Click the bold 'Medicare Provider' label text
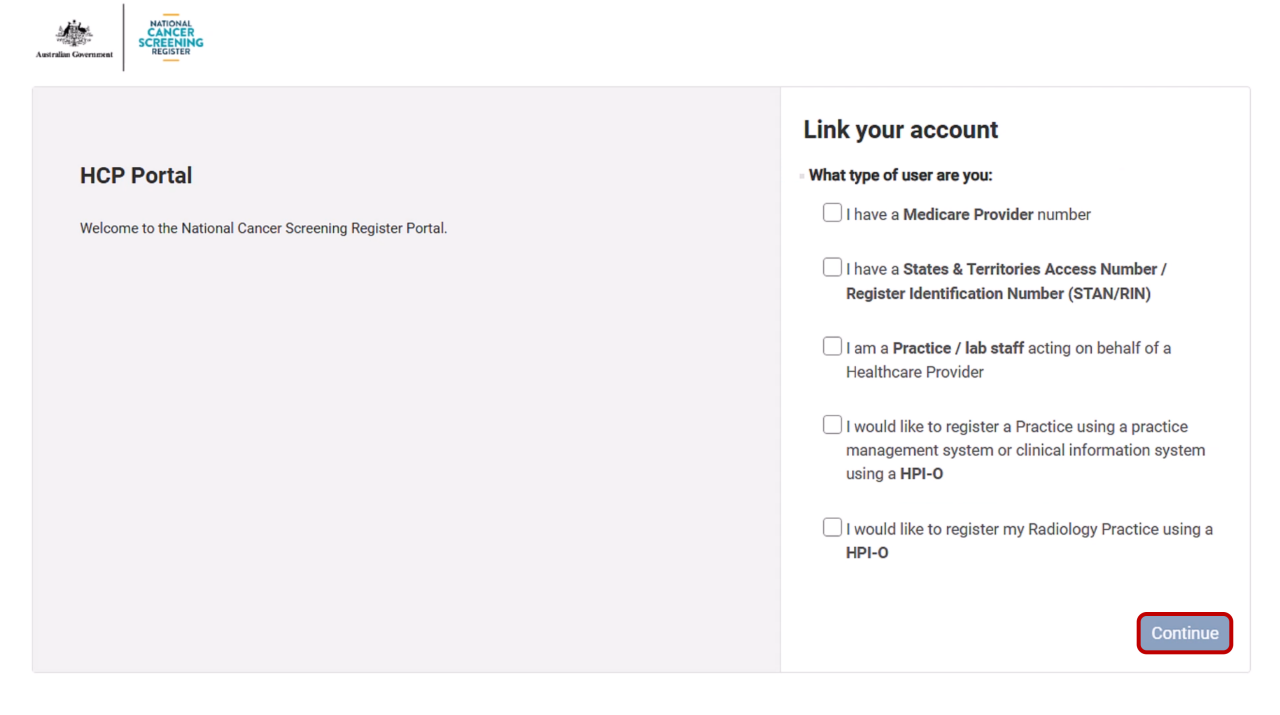 (x=968, y=214)
